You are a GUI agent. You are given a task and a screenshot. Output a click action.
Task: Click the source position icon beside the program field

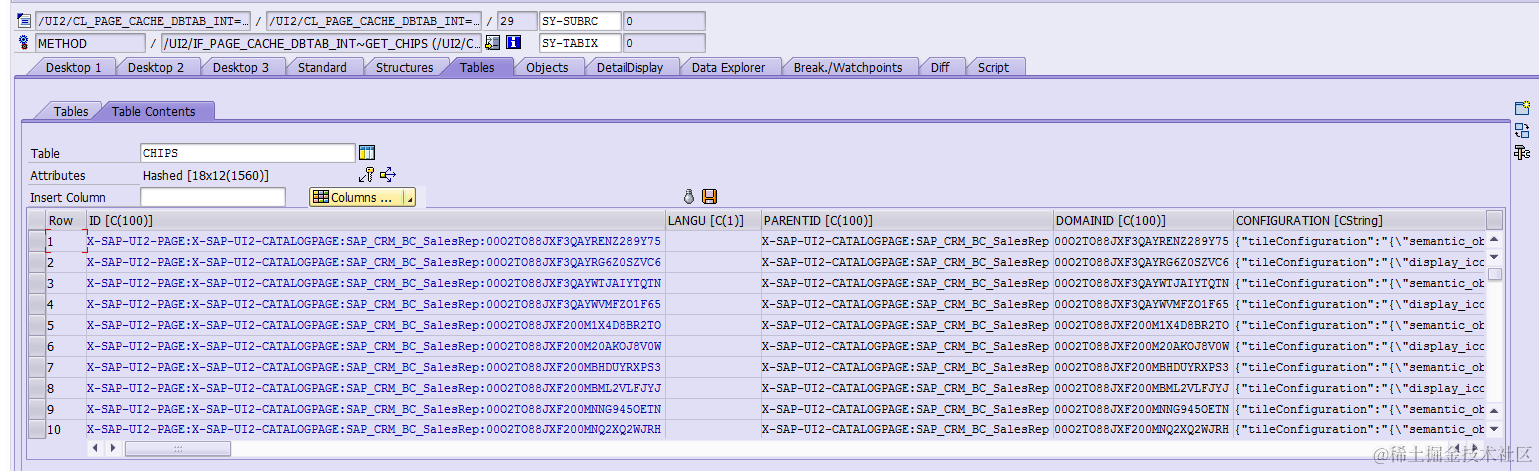[24, 21]
